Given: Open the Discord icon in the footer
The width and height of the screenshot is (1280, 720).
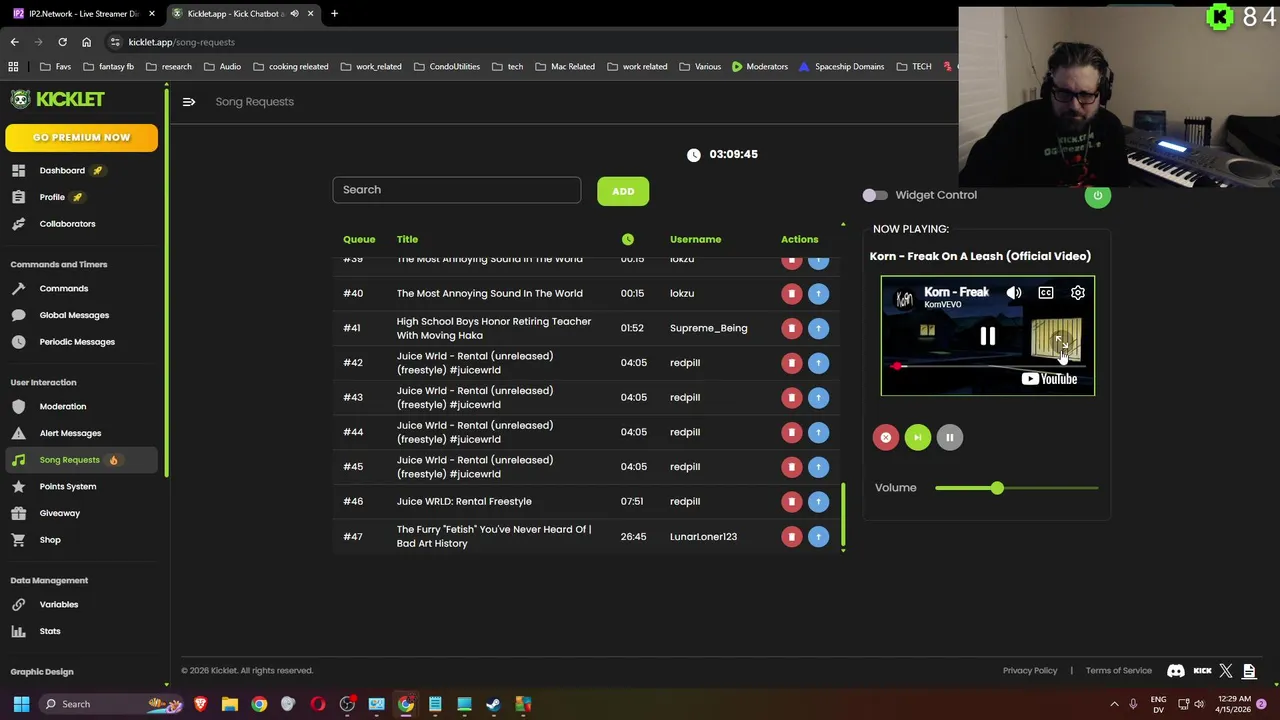Looking at the screenshot, I should click(x=1176, y=671).
